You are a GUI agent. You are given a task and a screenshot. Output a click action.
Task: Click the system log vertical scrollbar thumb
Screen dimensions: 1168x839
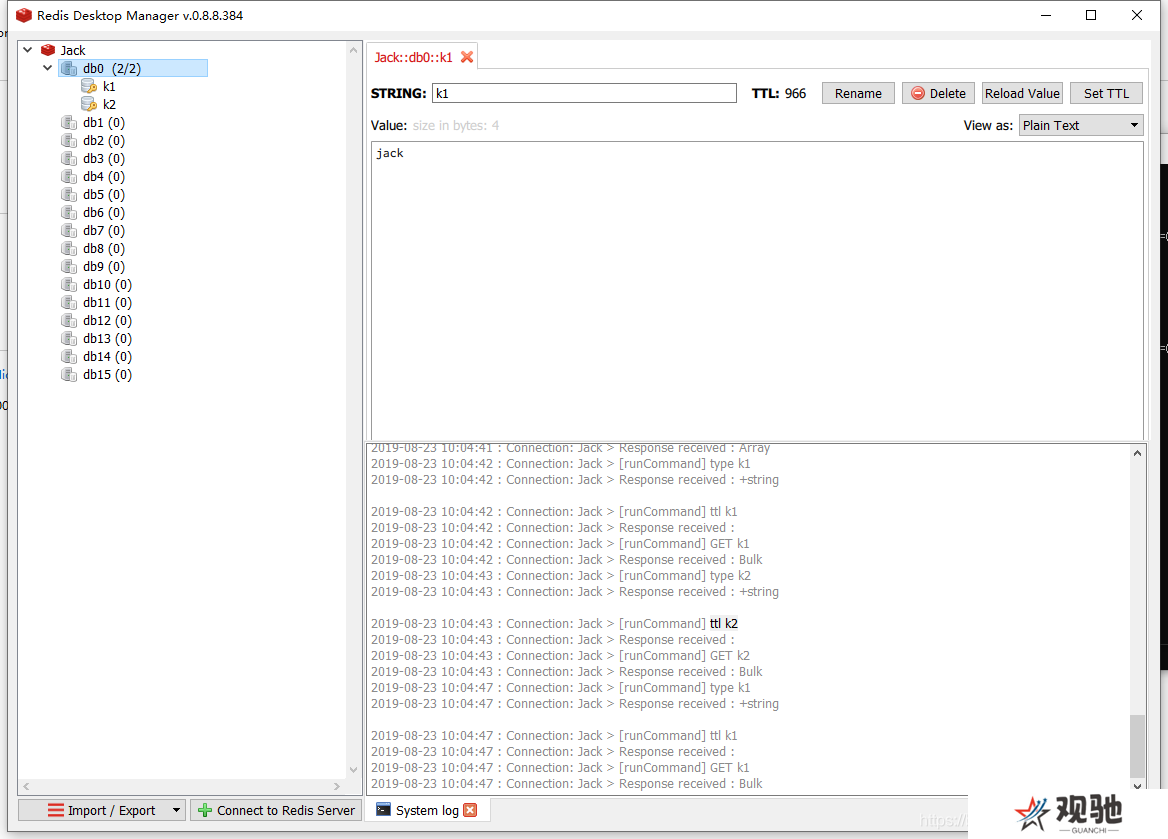tap(1137, 746)
